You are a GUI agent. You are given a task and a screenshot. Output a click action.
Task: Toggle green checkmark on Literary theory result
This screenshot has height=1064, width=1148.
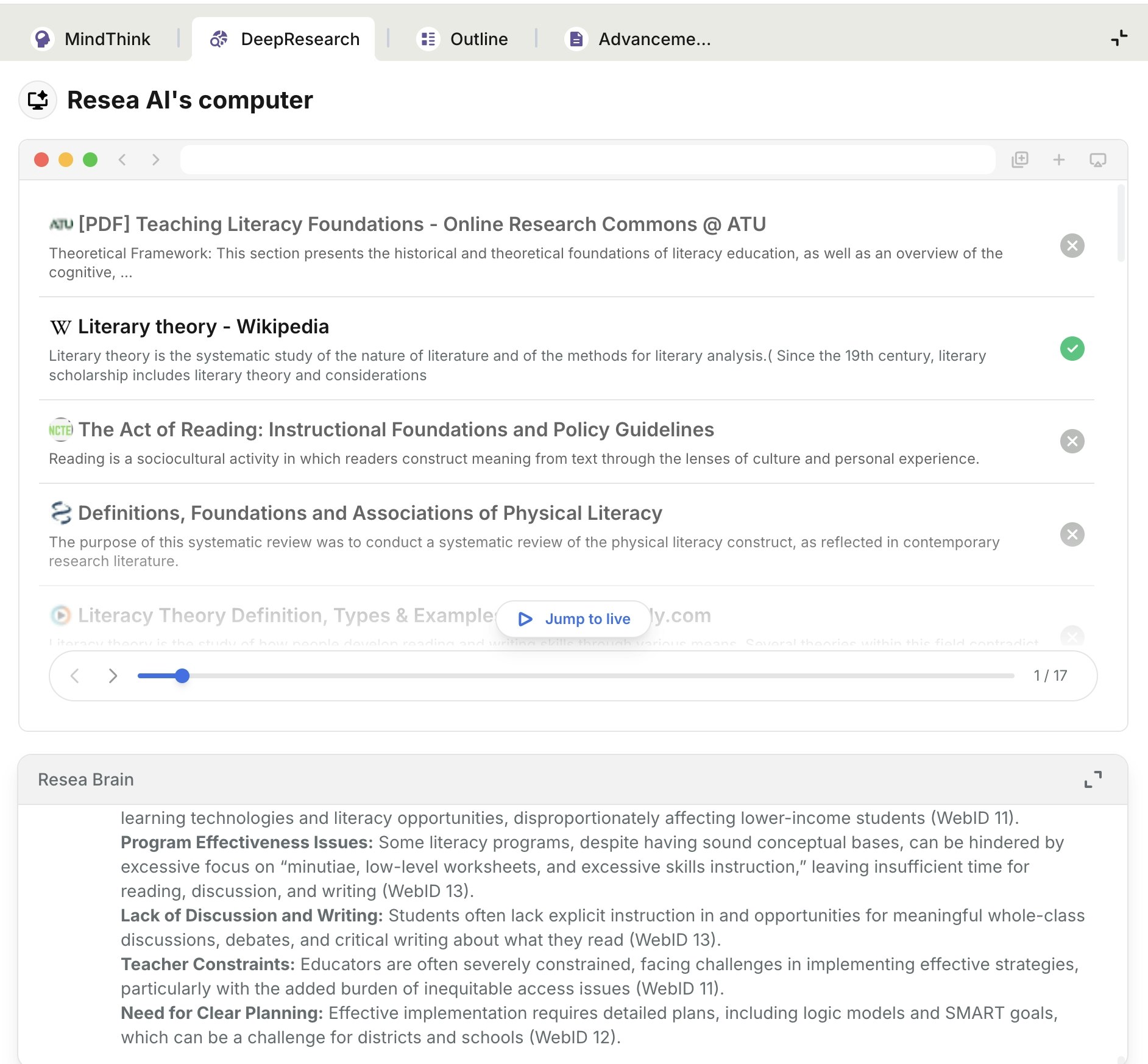(x=1072, y=349)
